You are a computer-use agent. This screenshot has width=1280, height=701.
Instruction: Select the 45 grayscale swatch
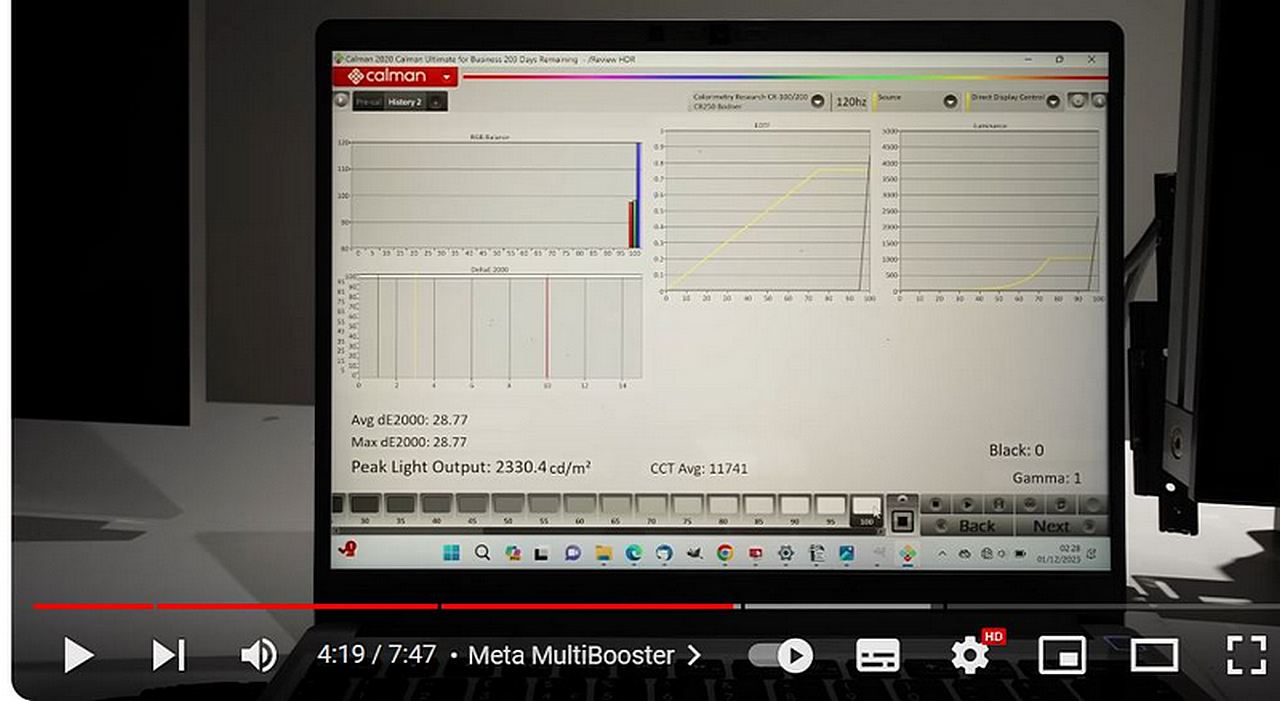pyautogui.click(x=472, y=505)
